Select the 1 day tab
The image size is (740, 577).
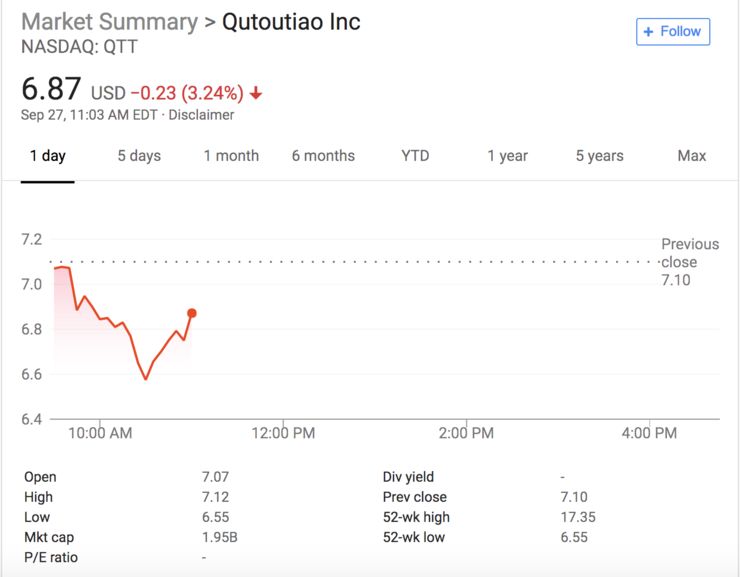[x=47, y=156]
